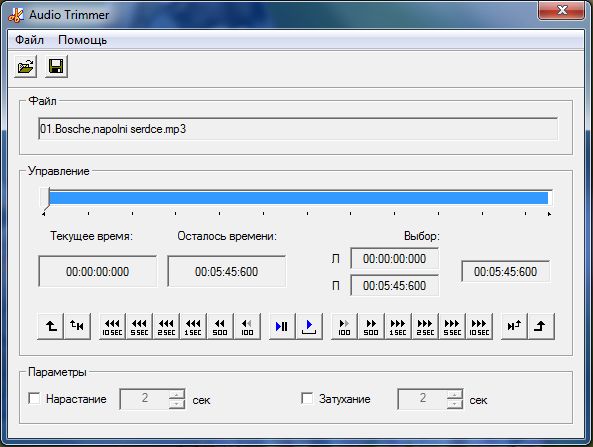This screenshot has height=447, width=593.
Task: Click the middle of the blue timeline bar
Action: [x=299, y=198]
